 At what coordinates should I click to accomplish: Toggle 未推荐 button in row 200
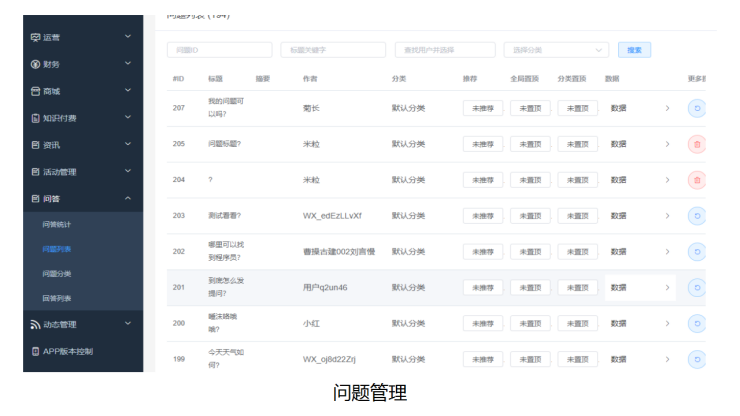point(483,323)
